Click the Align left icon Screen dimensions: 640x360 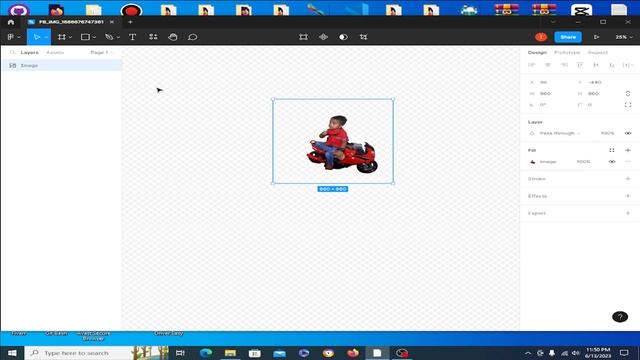531,65
